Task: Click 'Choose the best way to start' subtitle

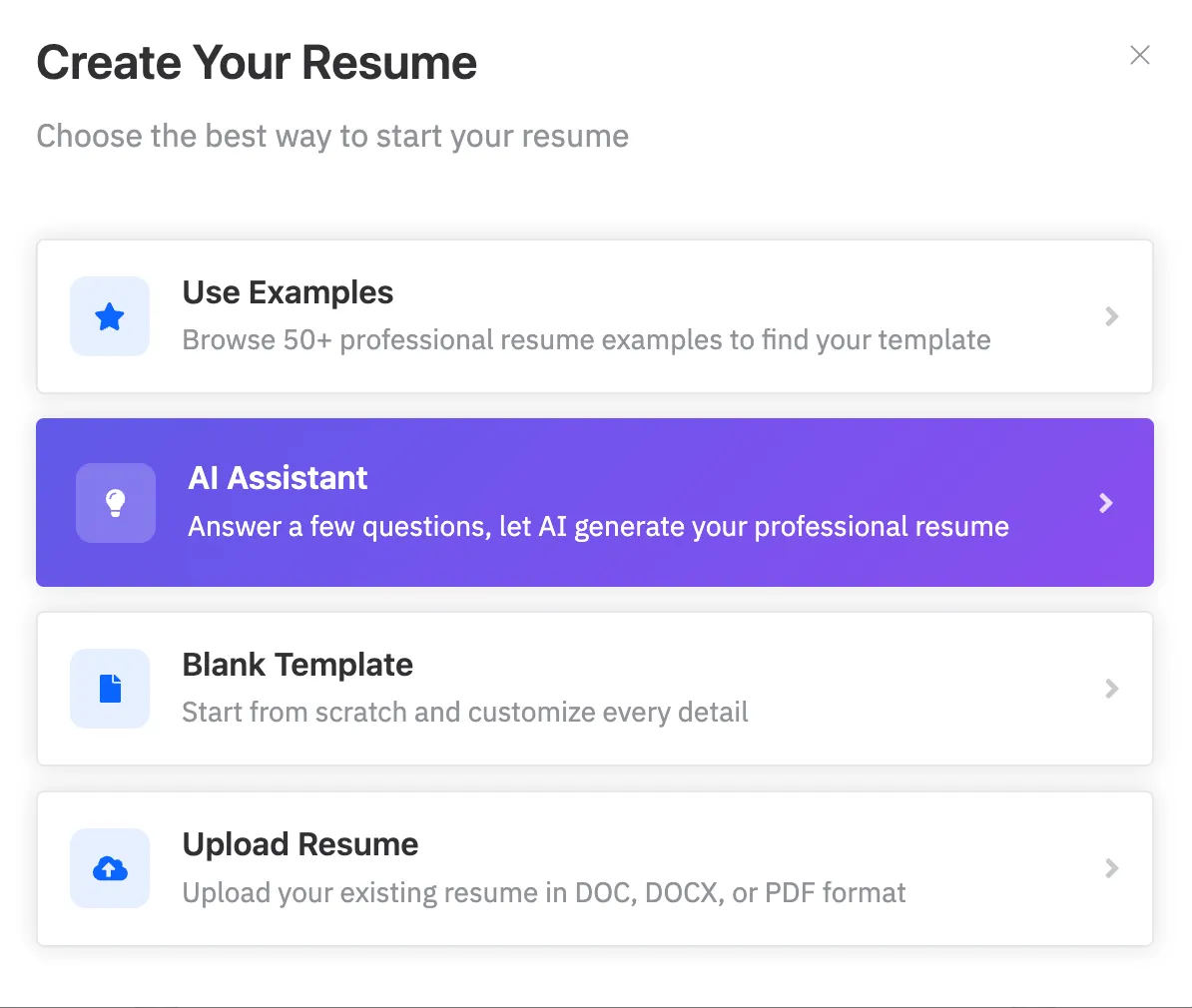Action: click(x=332, y=136)
